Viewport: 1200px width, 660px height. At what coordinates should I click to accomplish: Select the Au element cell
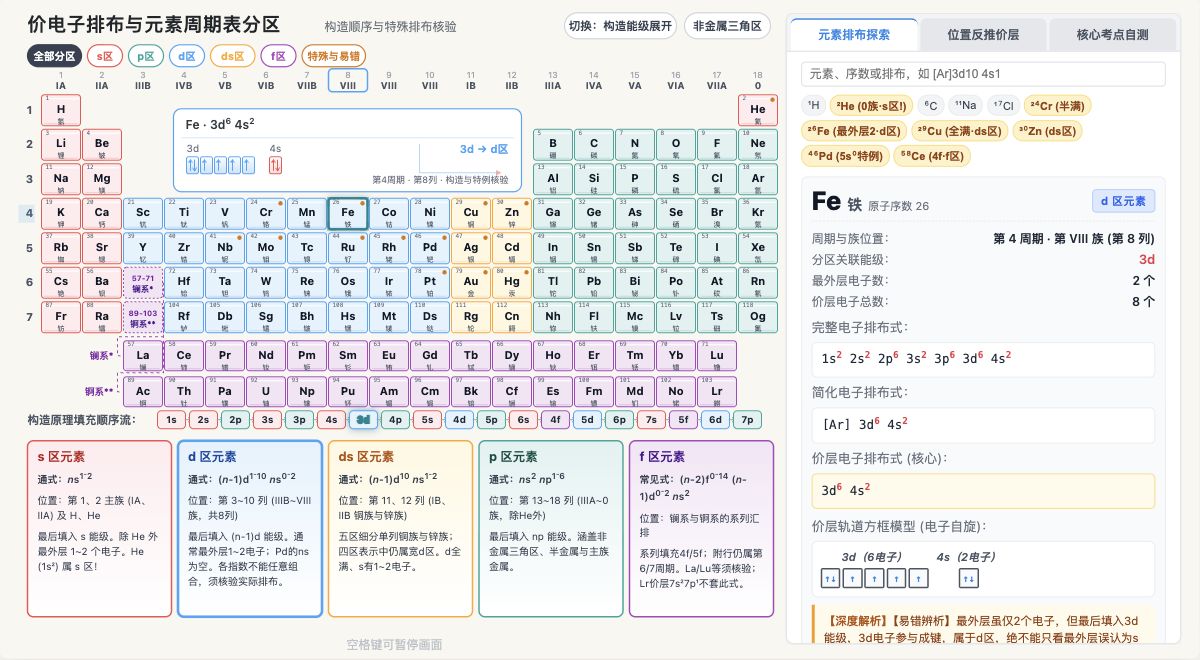click(471, 283)
